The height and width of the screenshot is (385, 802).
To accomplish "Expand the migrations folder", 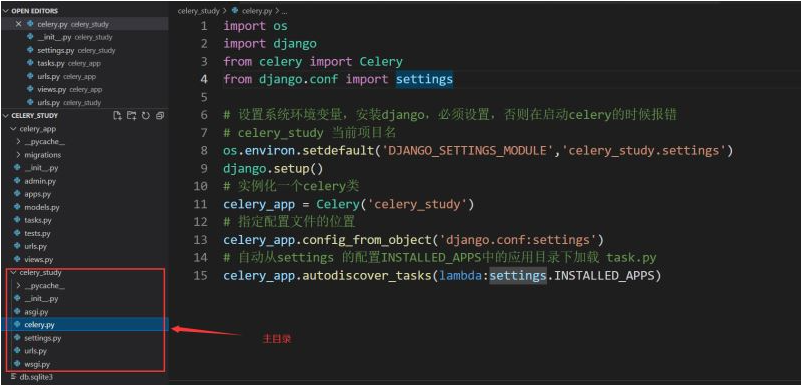I will point(18,155).
